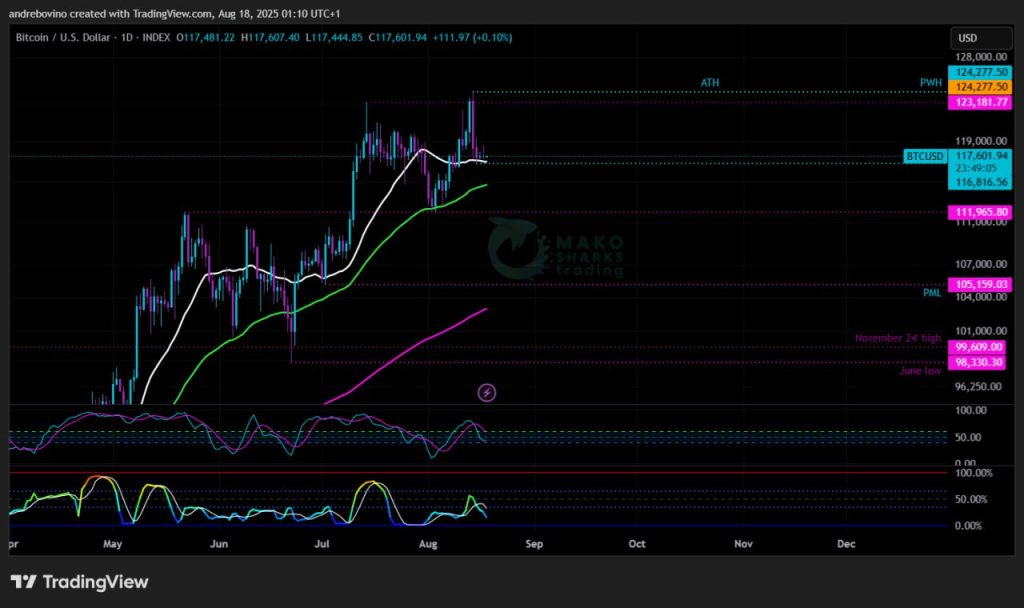Click the 111,965.80 level price label
The image size is (1024, 608).
tap(981, 212)
